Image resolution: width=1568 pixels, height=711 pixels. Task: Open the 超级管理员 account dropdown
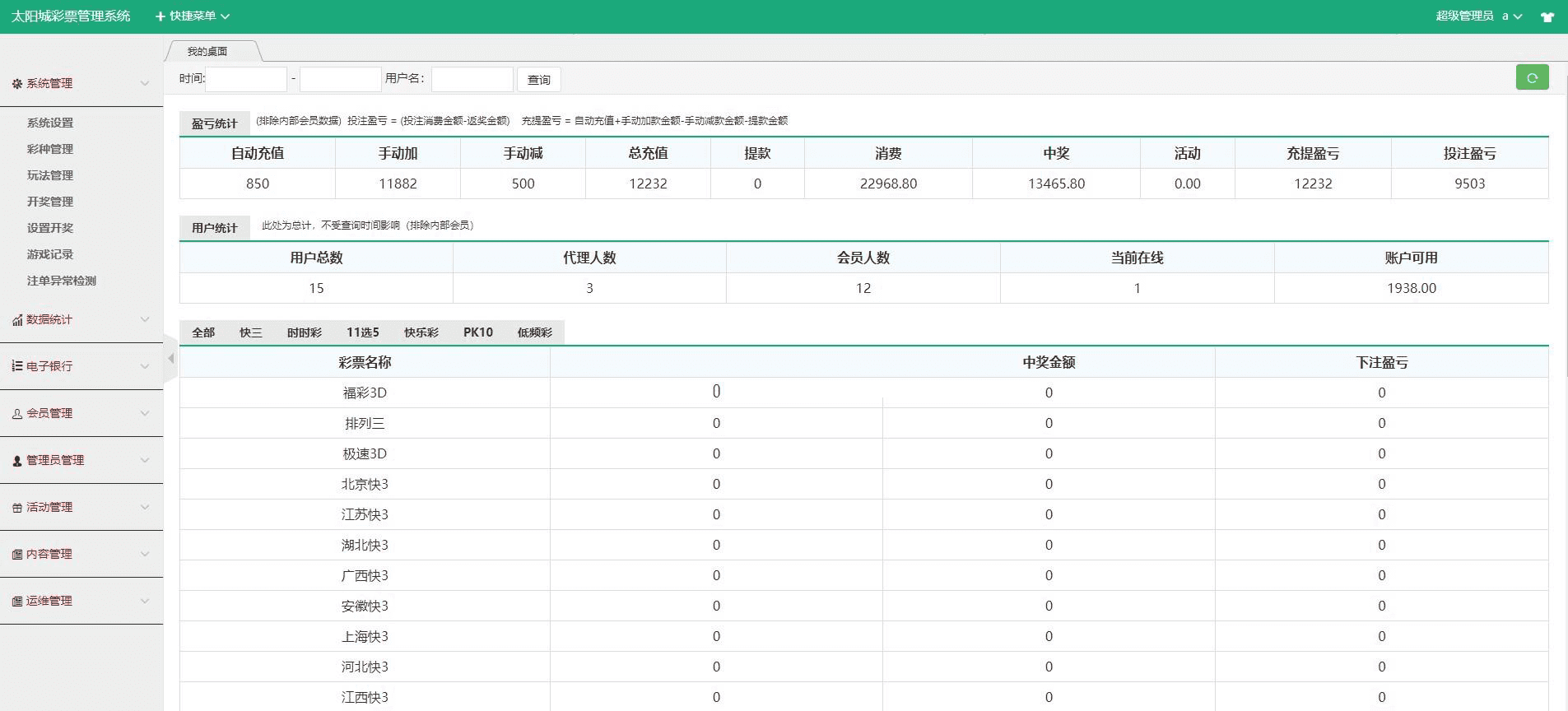pyautogui.click(x=1478, y=16)
